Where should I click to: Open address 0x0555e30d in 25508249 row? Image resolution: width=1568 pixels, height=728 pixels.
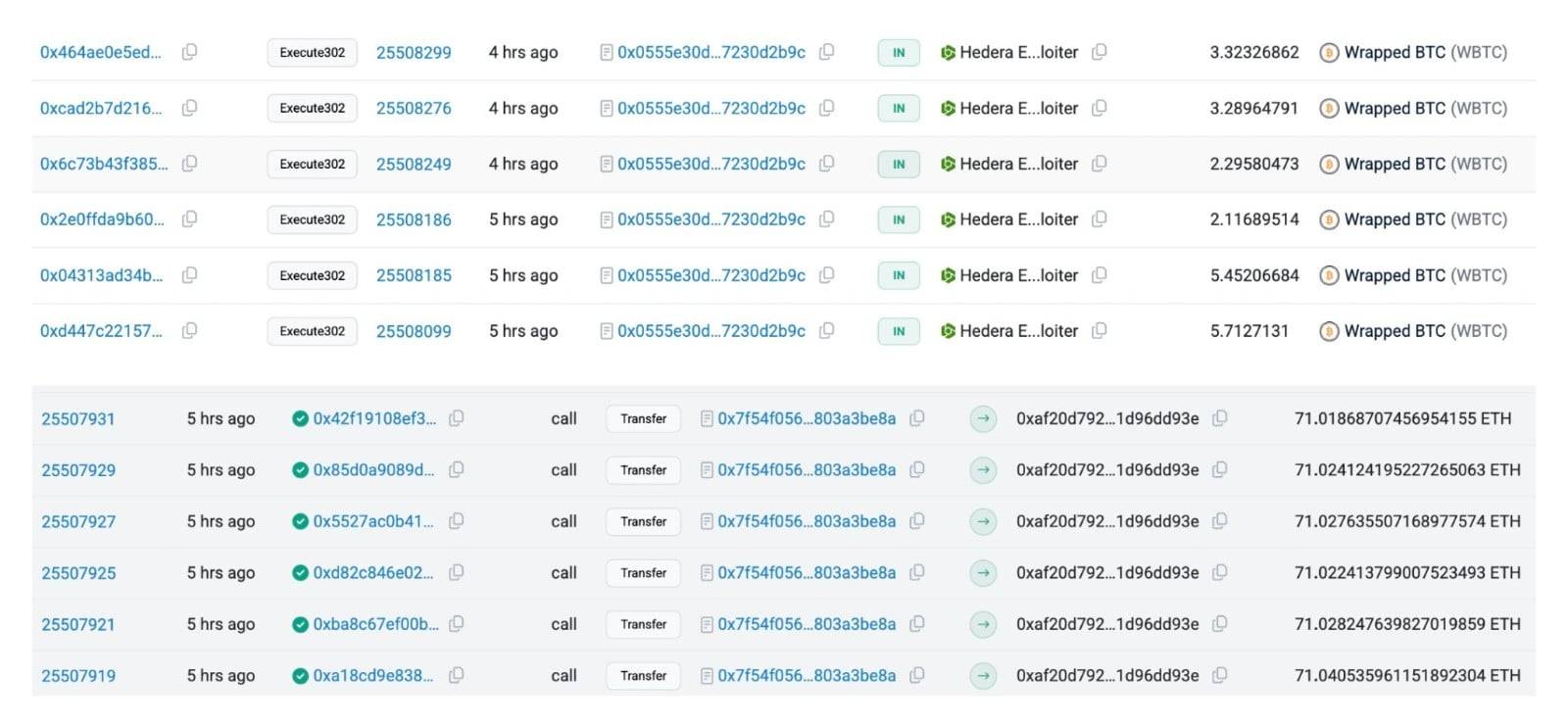pyautogui.click(x=711, y=164)
